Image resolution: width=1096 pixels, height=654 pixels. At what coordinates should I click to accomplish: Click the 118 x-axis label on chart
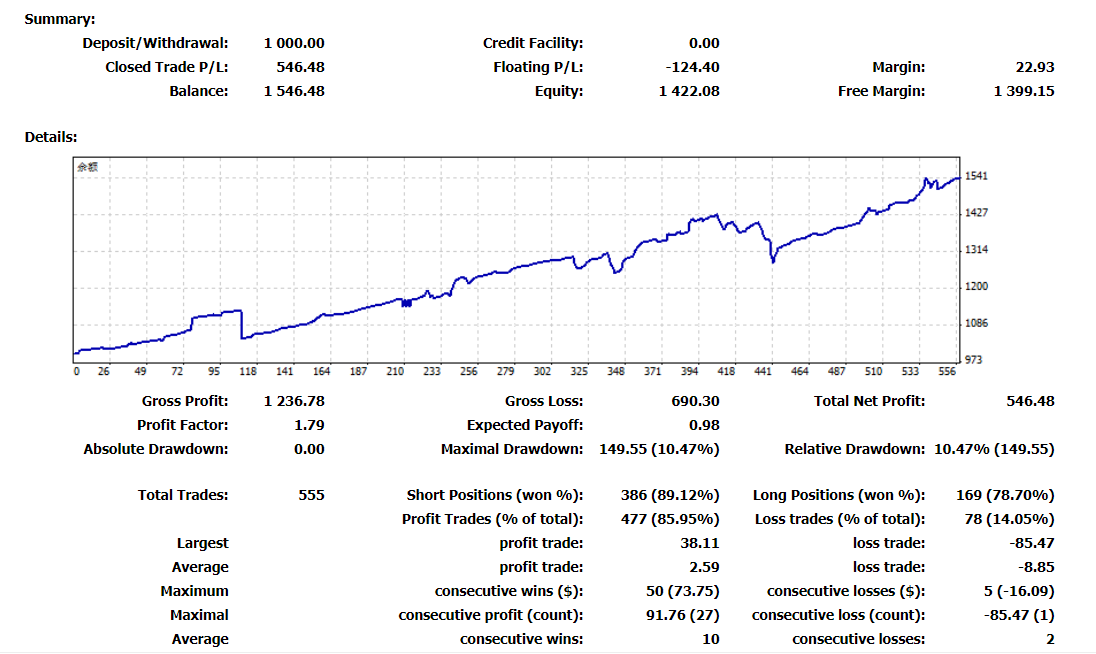point(248,372)
